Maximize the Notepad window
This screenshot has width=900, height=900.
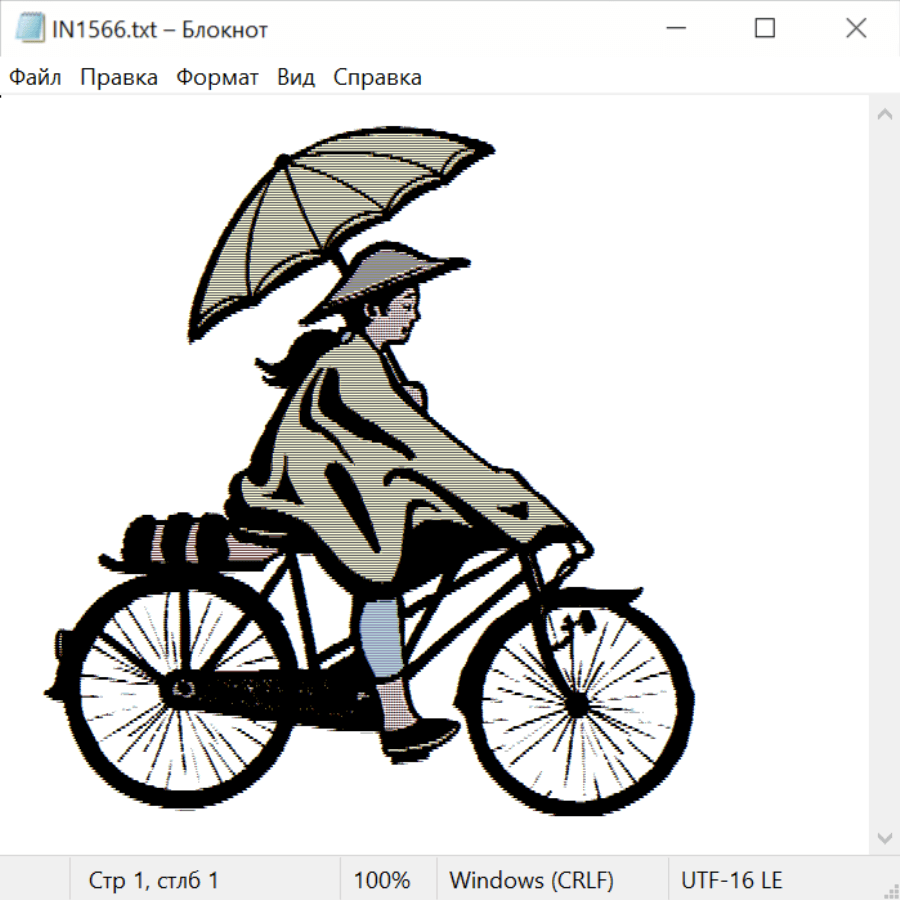(x=765, y=29)
